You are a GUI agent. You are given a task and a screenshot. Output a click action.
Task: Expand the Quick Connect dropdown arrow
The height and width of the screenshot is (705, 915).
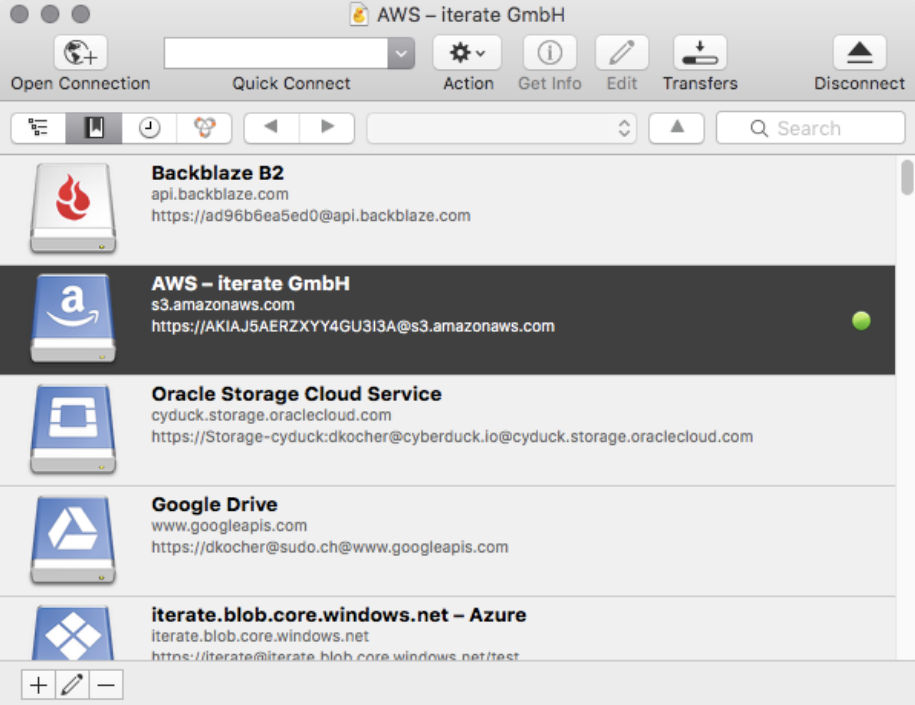401,53
